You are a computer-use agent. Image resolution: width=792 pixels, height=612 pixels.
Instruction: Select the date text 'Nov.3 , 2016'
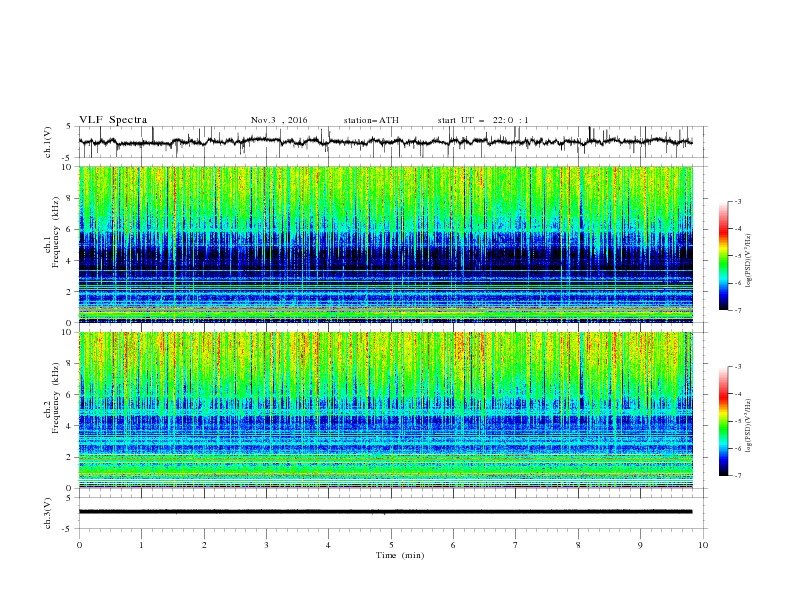pyautogui.click(x=279, y=120)
